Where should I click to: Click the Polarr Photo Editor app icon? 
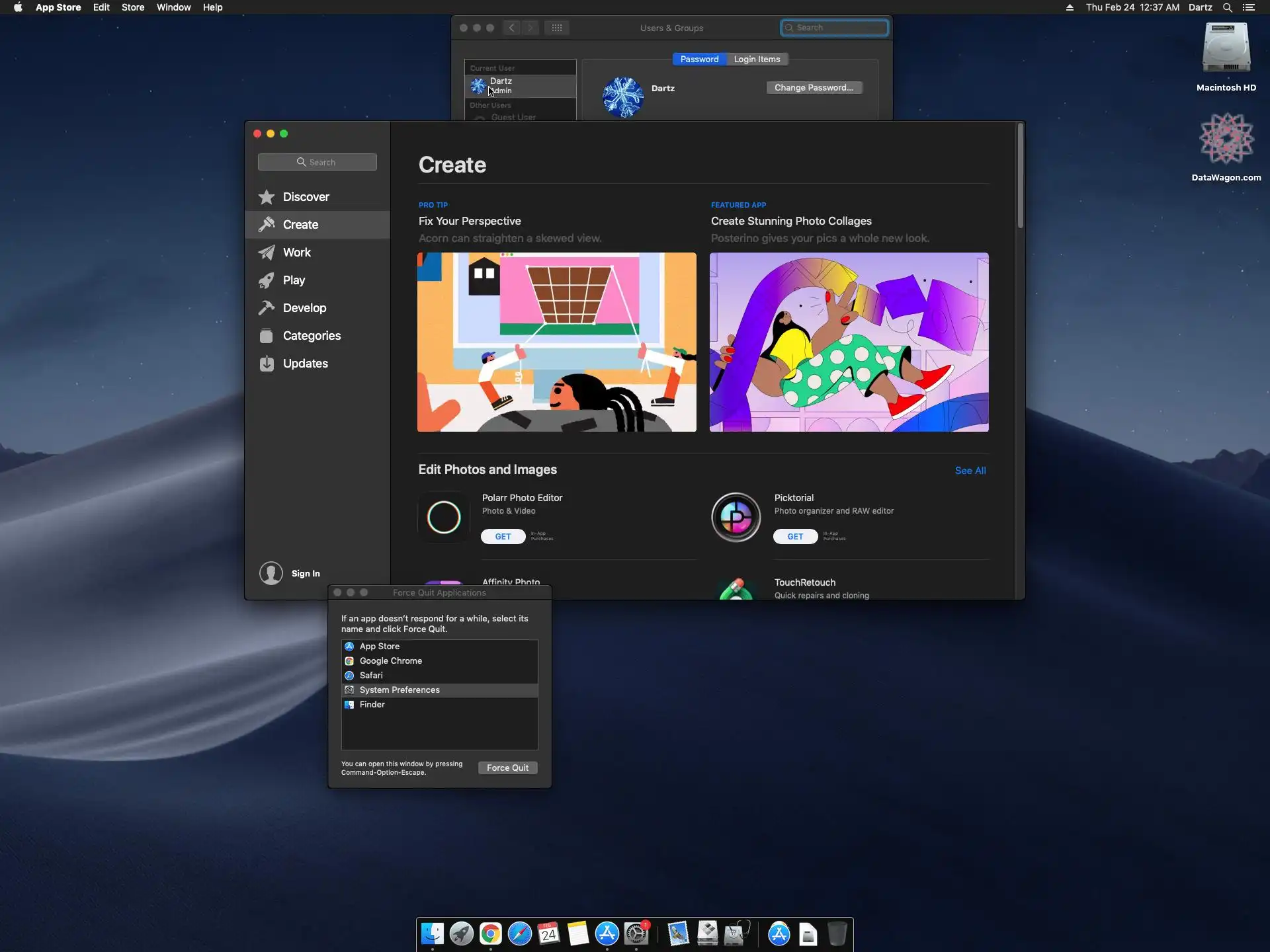(x=444, y=517)
